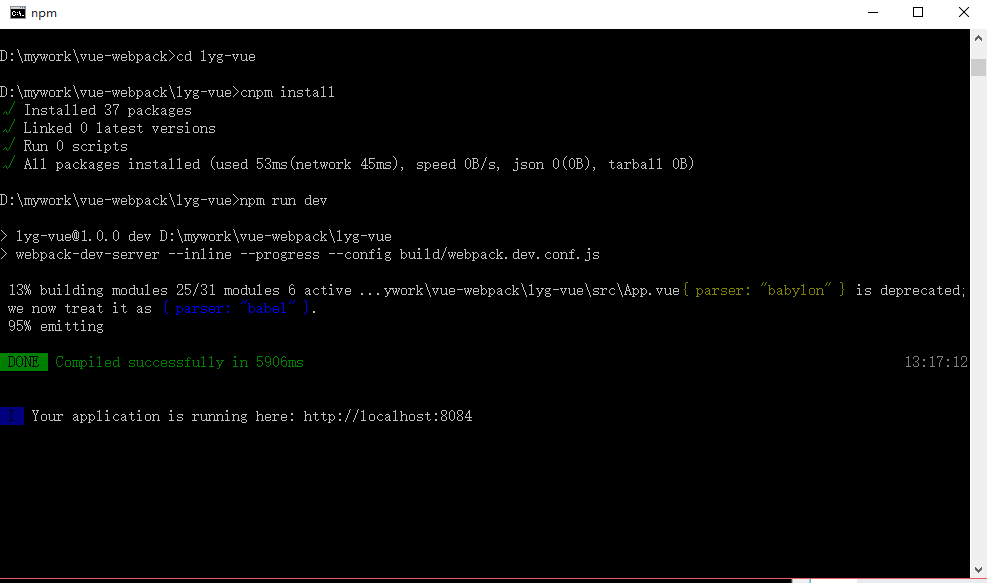Click the scrollbar up arrow
The width and height of the screenshot is (987, 583).
coord(978,38)
